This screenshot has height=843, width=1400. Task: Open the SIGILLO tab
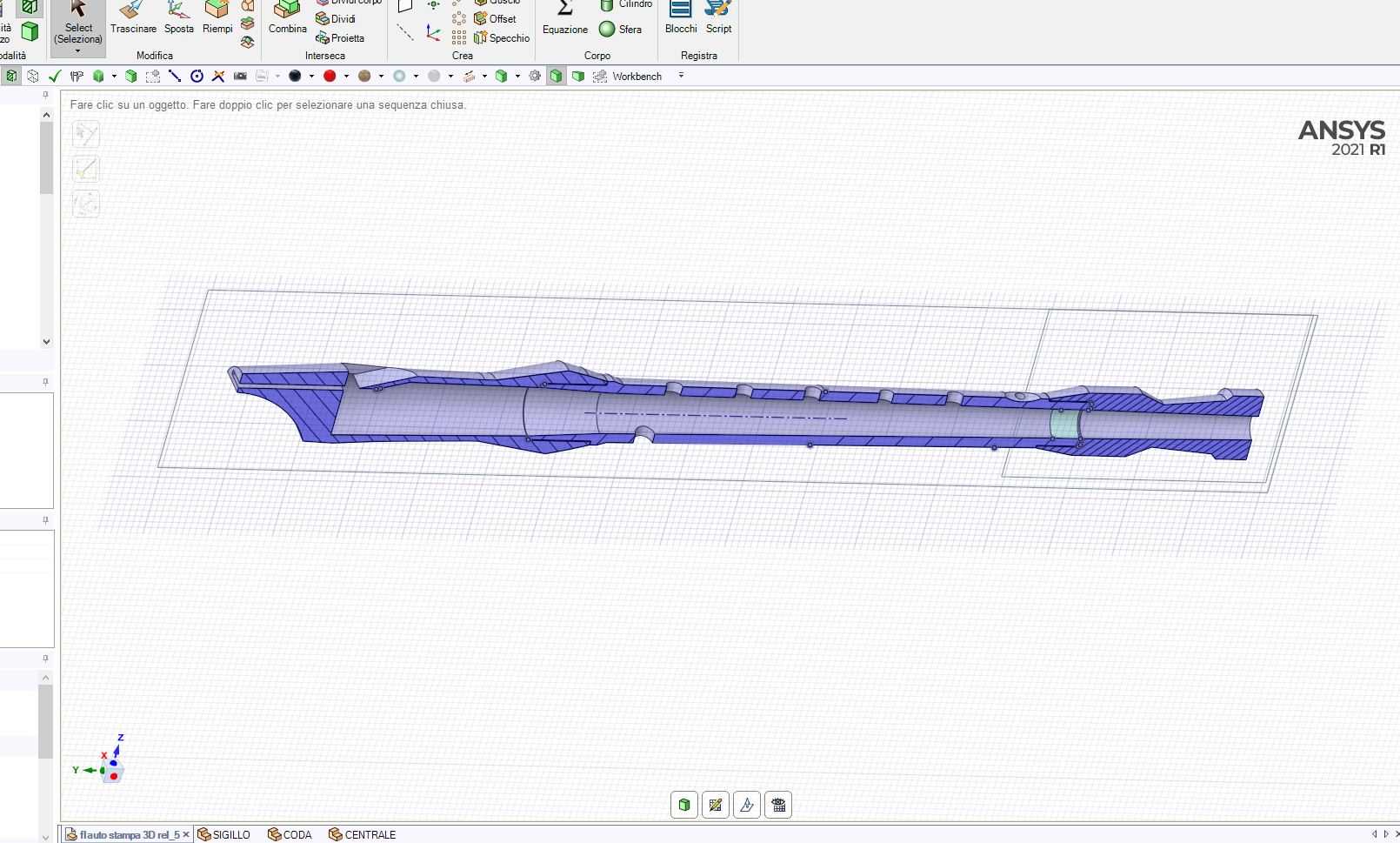tap(224, 835)
